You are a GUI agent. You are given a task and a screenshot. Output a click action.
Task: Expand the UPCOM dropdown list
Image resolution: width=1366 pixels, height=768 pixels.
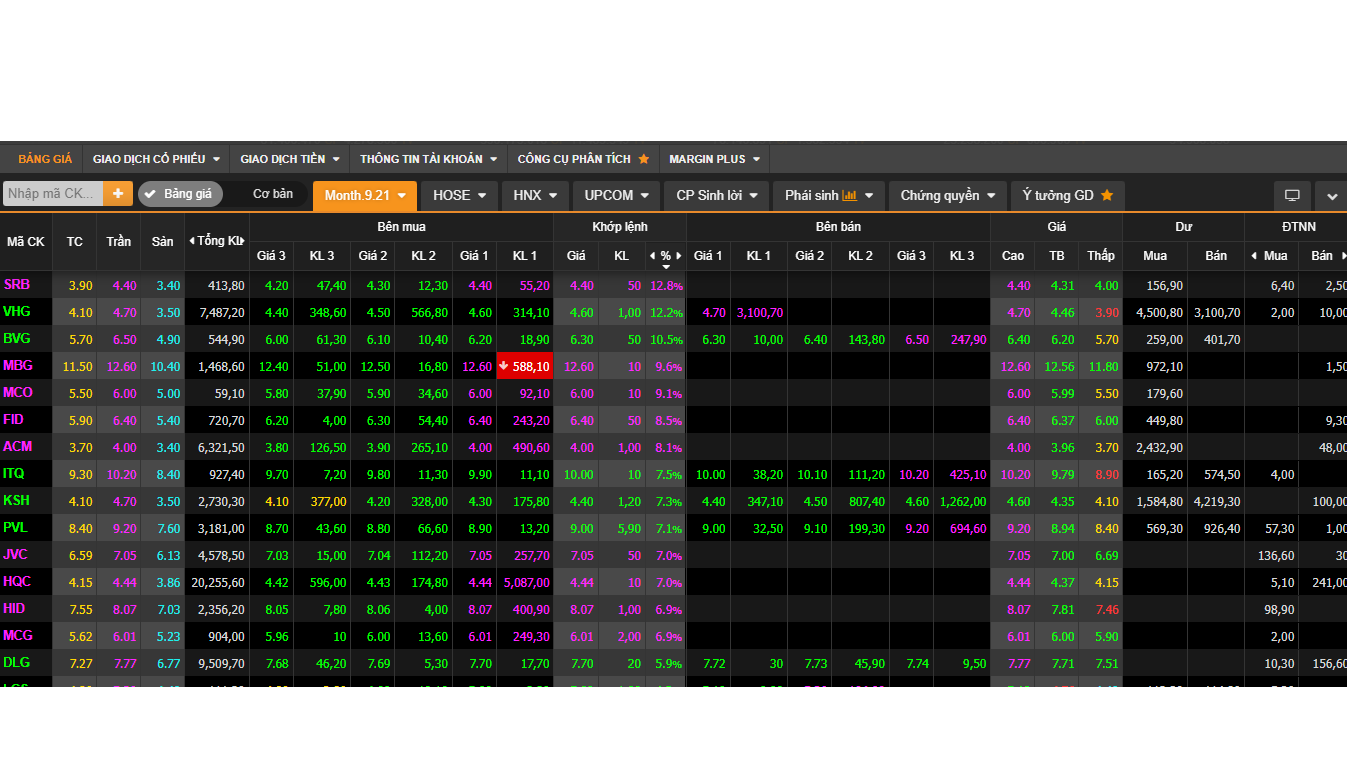pos(616,196)
